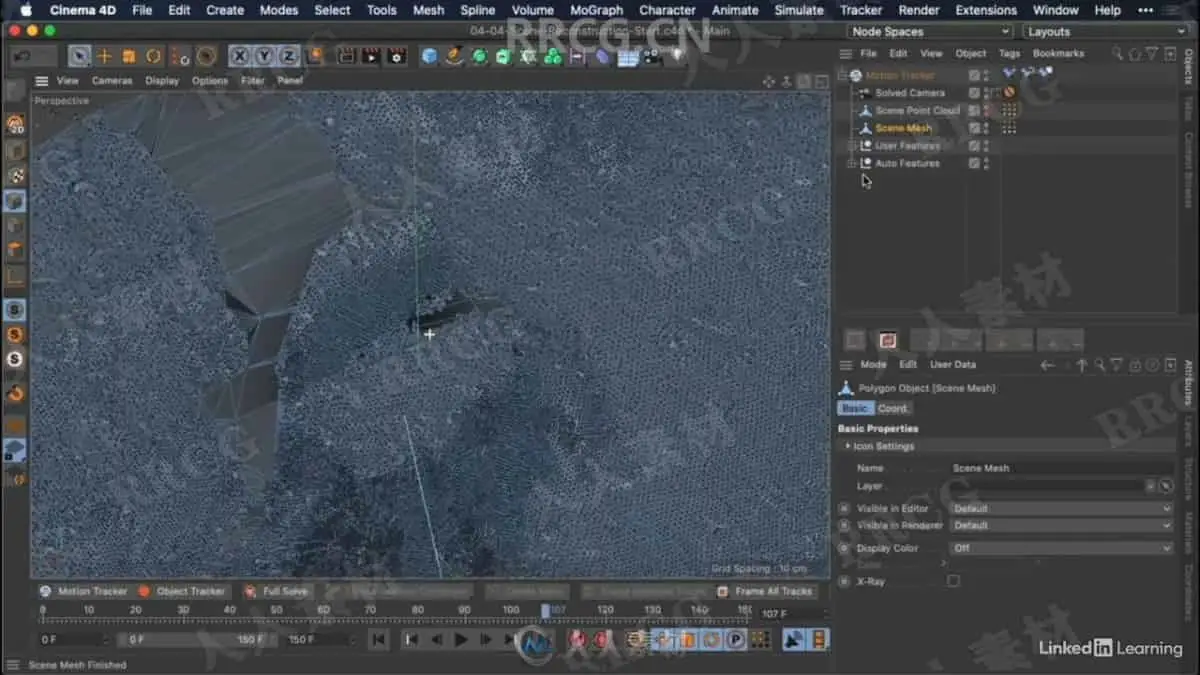Image resolution: width=1200 pixels, height=675 pixels.
Task: Click the Name field containing Scene Mesh
Action: pyautogui.click(x=1062, y=468)
